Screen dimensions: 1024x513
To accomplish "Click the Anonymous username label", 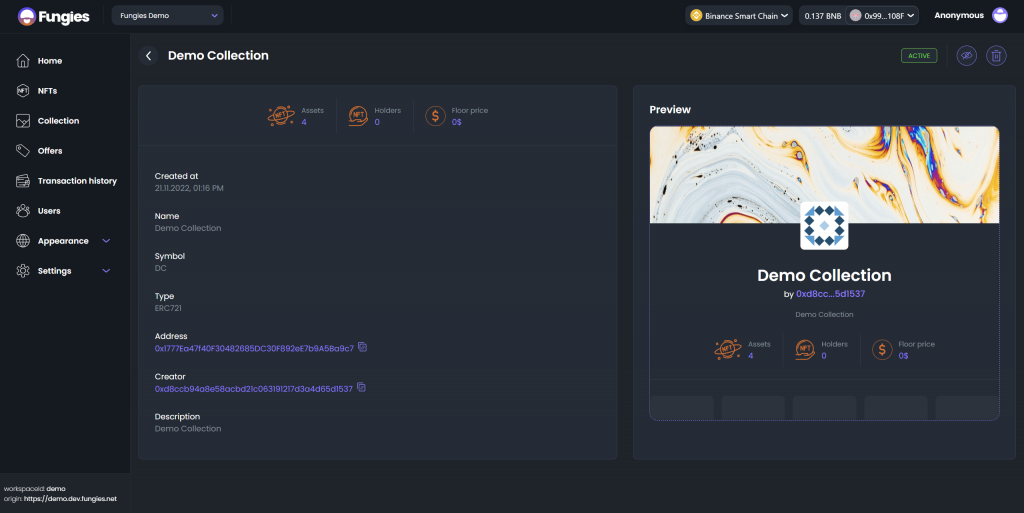I will pos(959,15).
